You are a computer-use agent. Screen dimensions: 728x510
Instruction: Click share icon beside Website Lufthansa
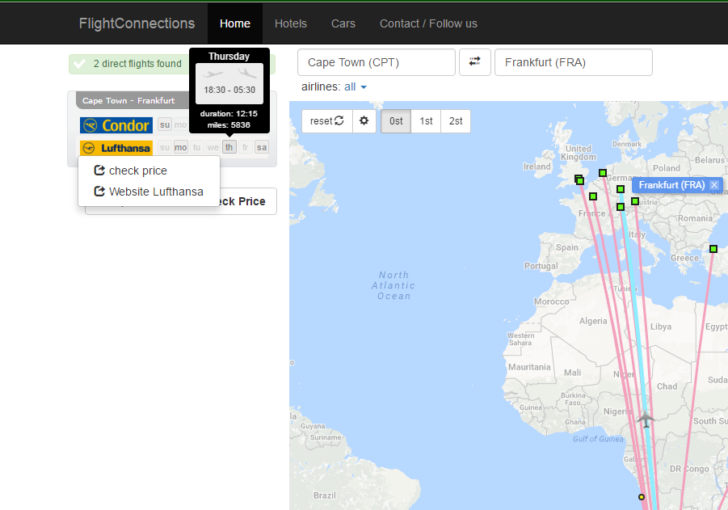coord(99,191)
